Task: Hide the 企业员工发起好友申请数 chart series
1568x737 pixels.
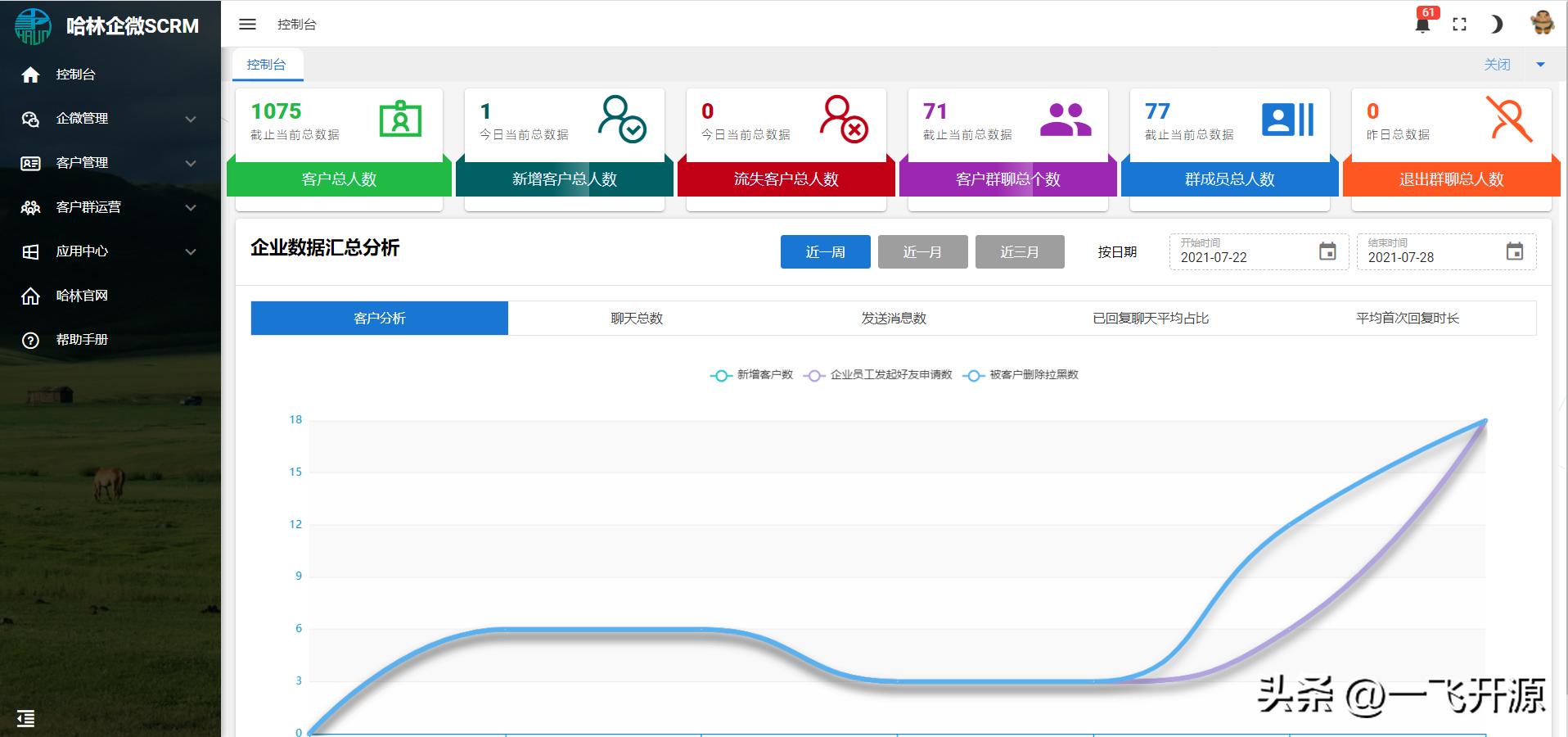Action: 880,374
